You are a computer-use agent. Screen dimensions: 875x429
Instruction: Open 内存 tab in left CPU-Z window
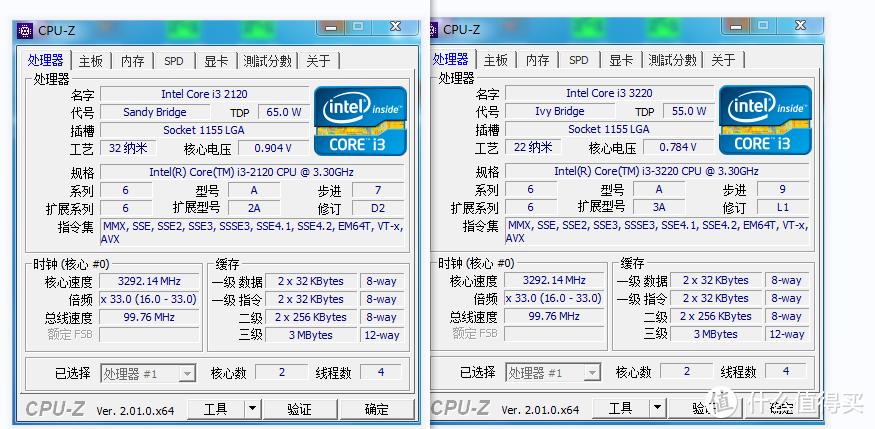point(133,61)
